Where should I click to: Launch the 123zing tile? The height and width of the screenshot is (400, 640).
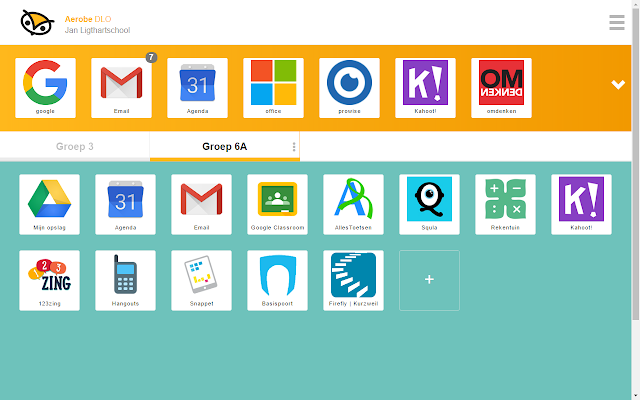49,280
